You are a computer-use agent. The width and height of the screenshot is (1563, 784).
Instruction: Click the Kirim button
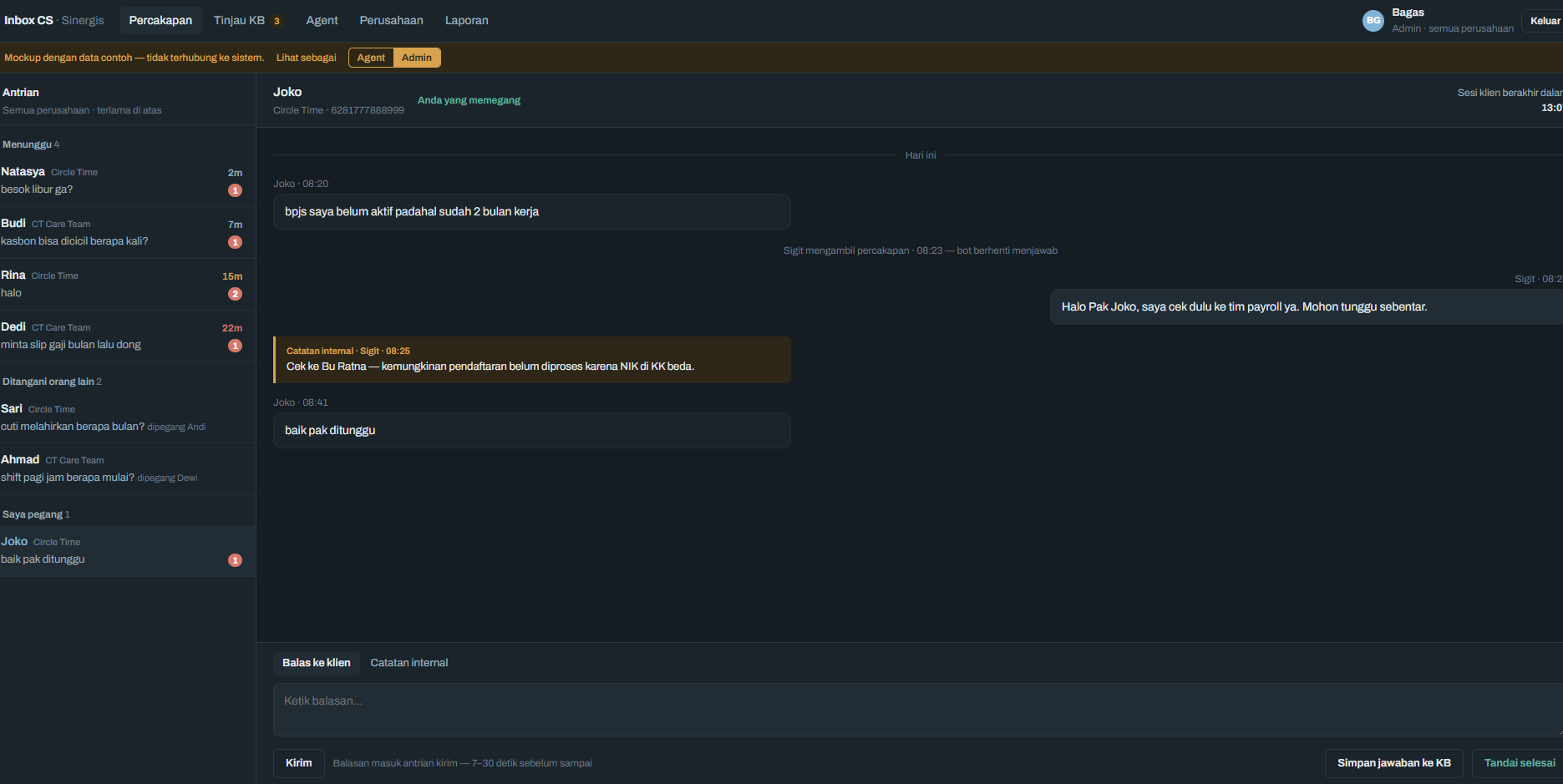click(x=299, y=763)
